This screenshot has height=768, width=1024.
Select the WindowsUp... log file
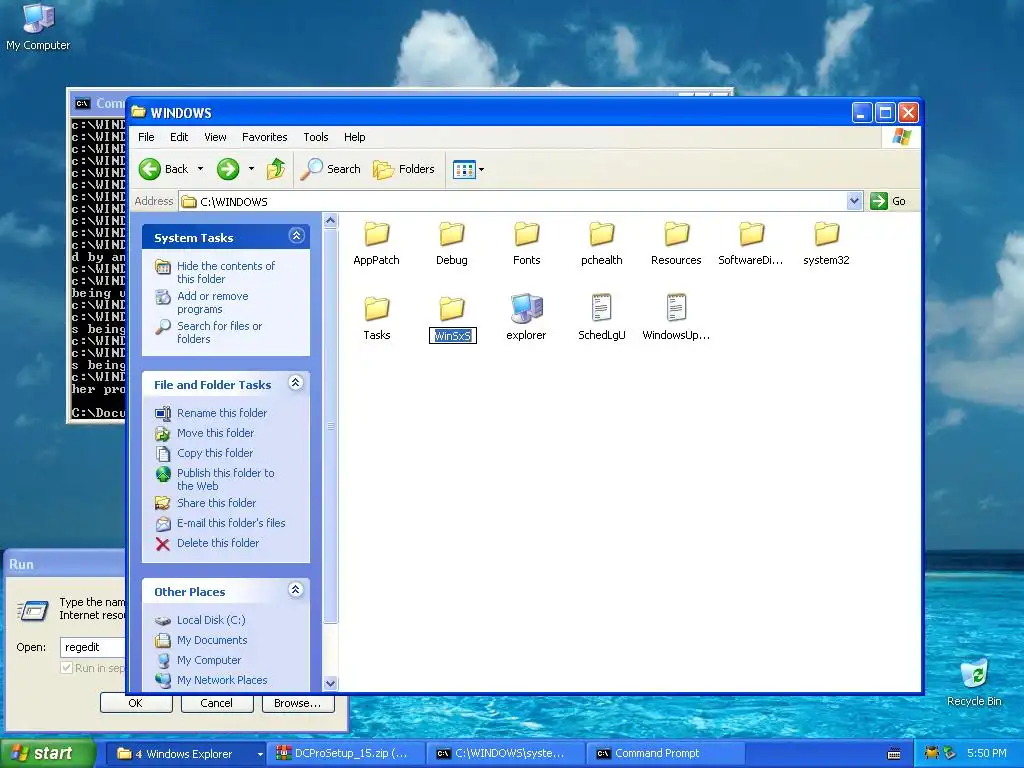[x=676, y=318]
